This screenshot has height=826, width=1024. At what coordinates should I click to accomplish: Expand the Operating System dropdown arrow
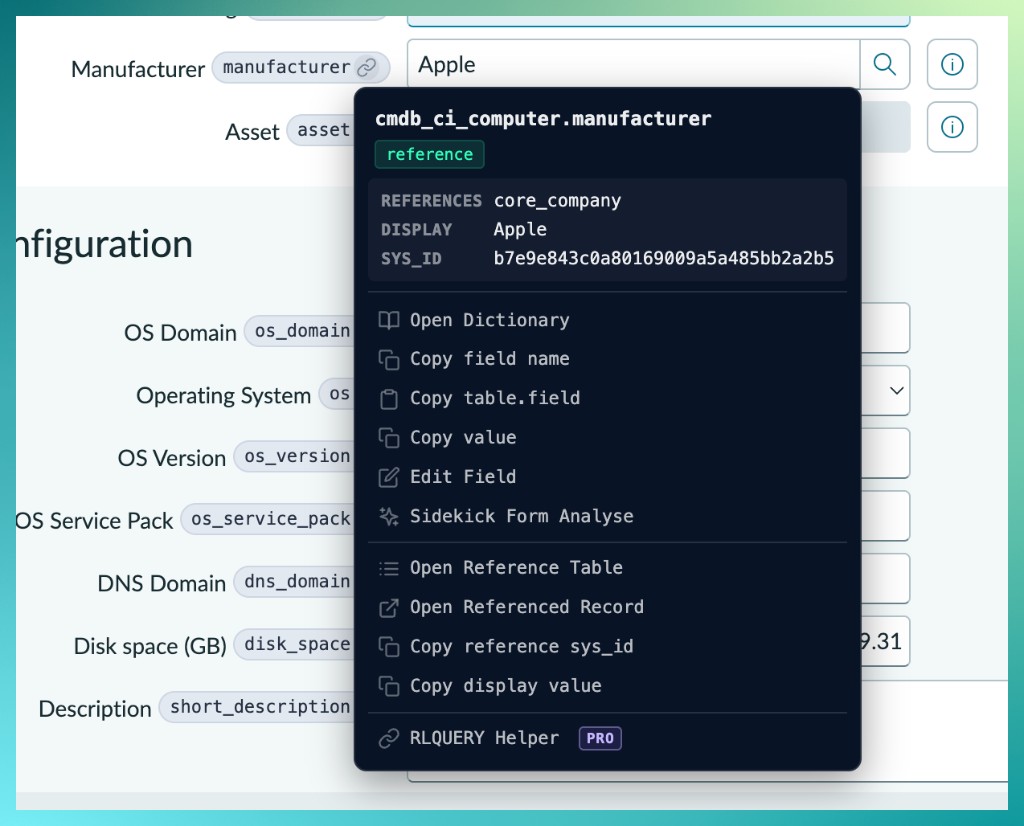897,390
